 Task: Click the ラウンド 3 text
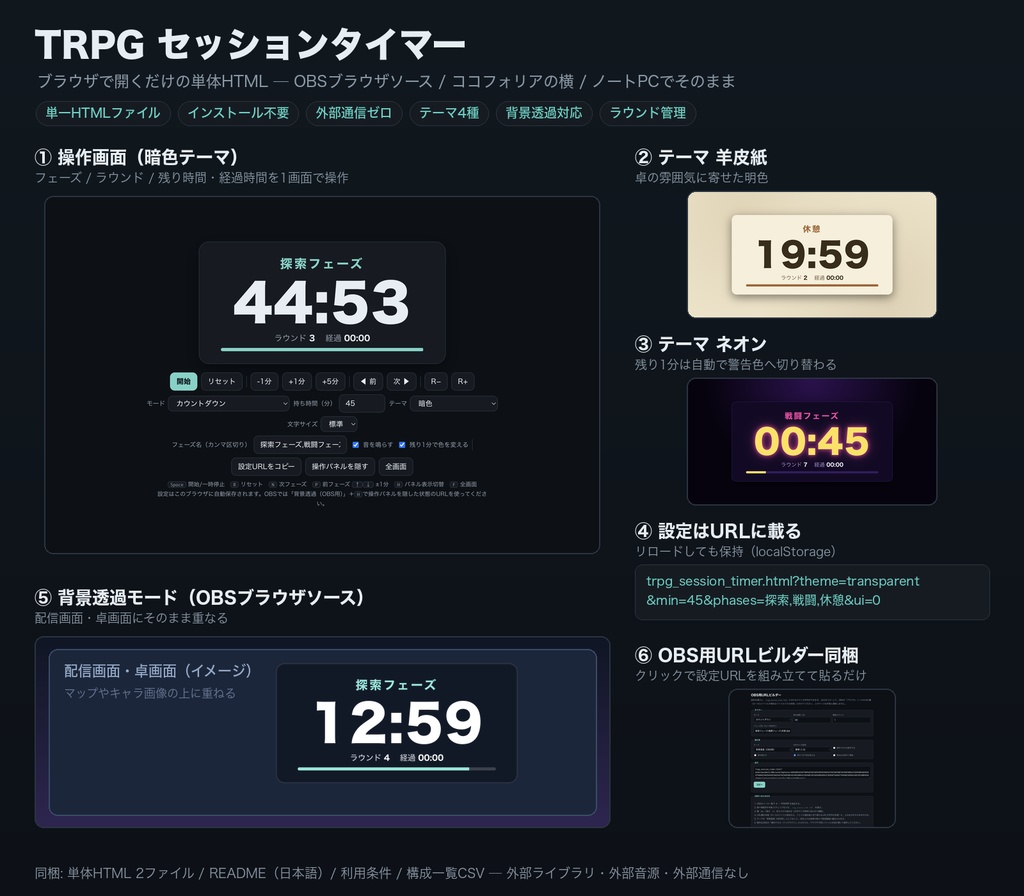(x=295, y=338)
